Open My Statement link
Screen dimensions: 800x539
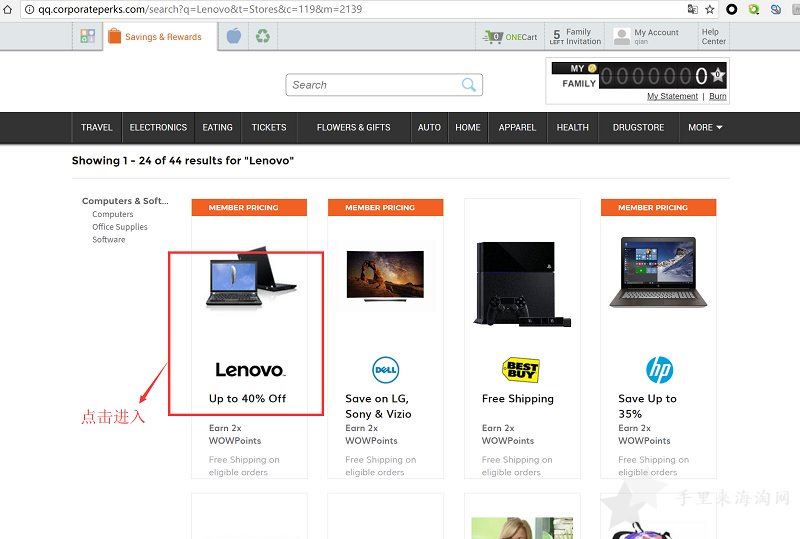(672, 96)
